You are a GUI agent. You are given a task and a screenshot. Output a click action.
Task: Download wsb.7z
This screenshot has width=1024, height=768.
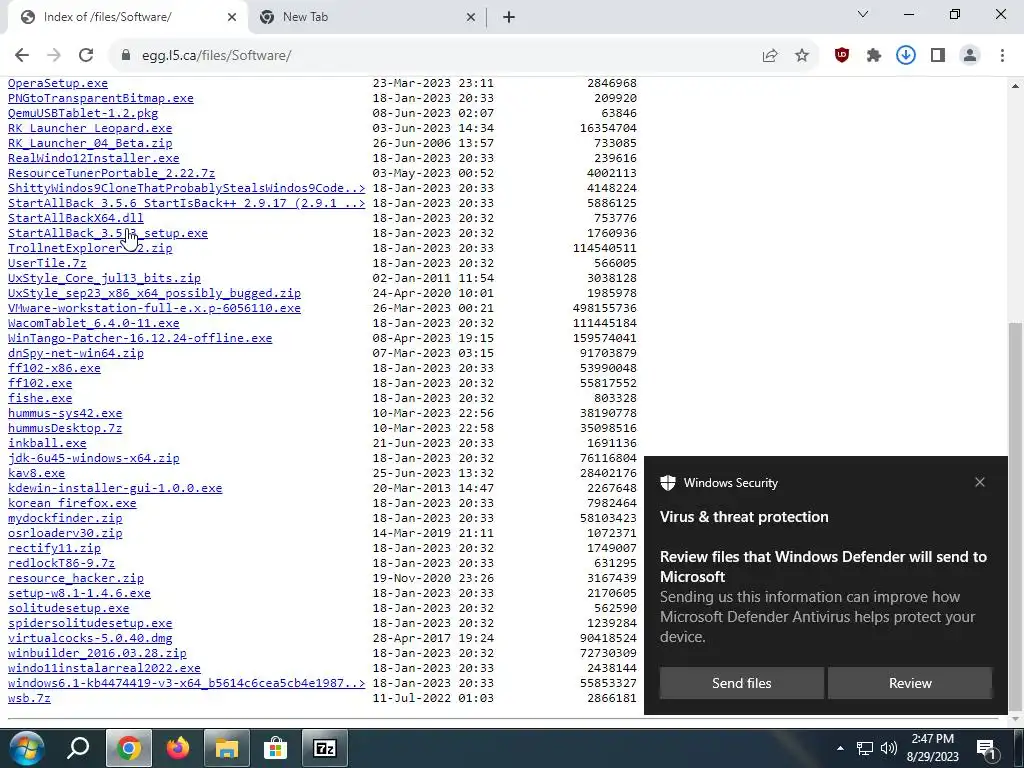pos(29,698)
